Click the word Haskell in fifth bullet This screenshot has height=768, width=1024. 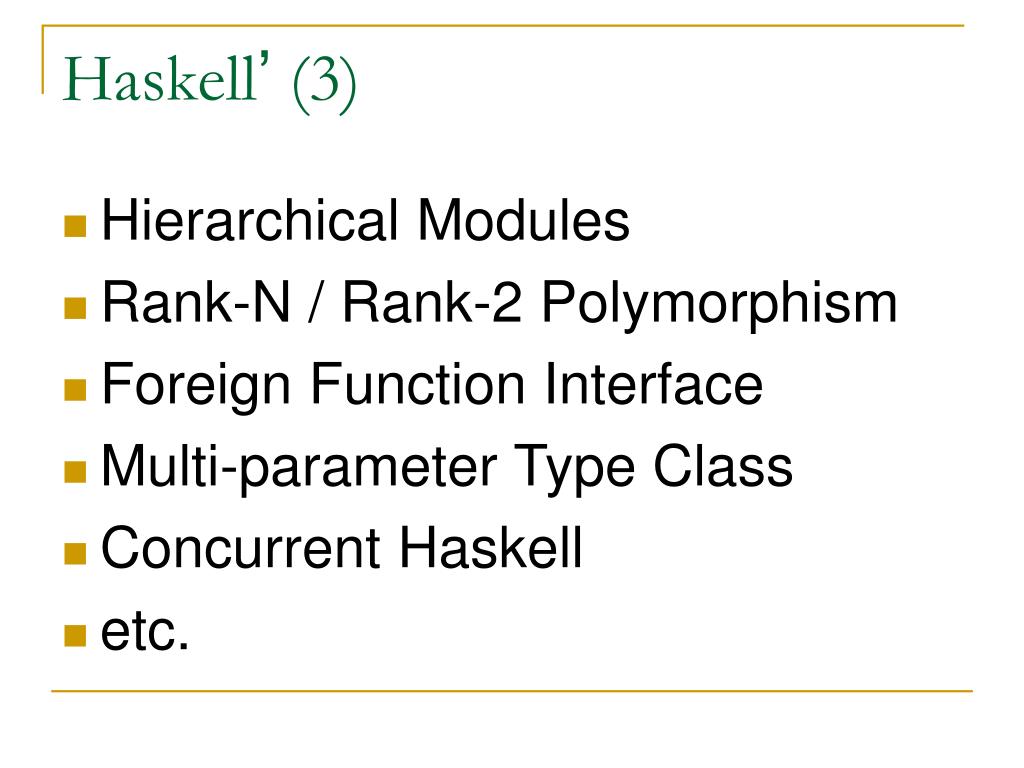click(490, 547)
